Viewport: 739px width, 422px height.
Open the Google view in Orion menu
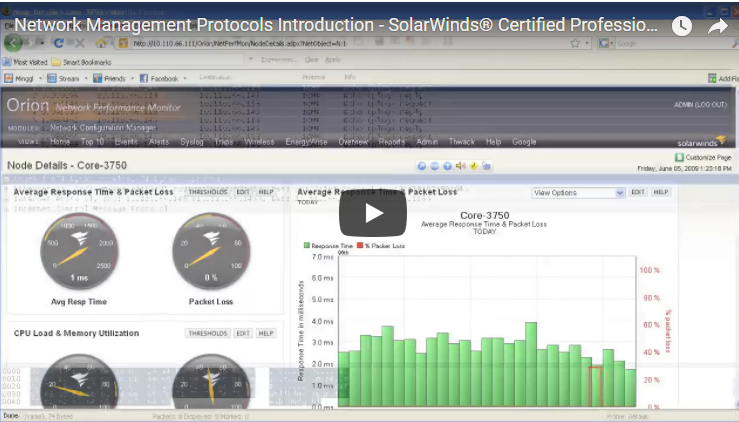coord(524,141)
